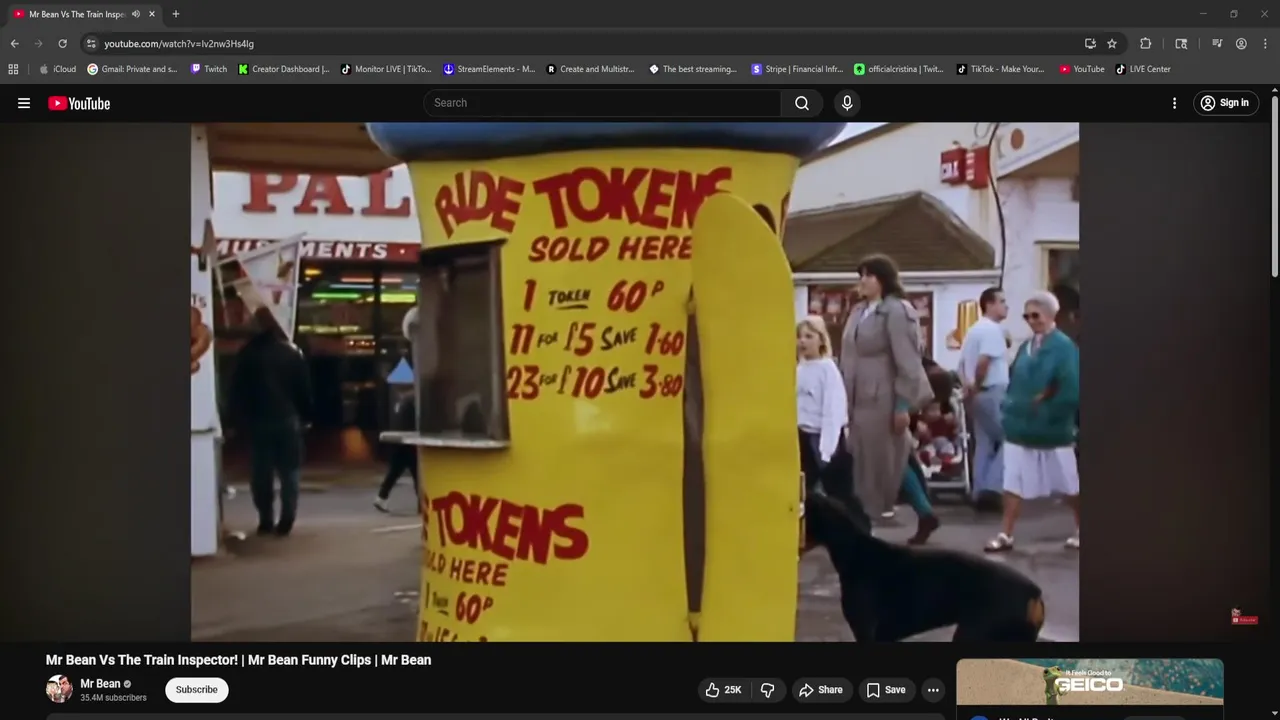Image resolution: width=1280 pixels, height=720 pixels.
Task: Open more actions ellipsis under video
Action: (x=933, y=690)
